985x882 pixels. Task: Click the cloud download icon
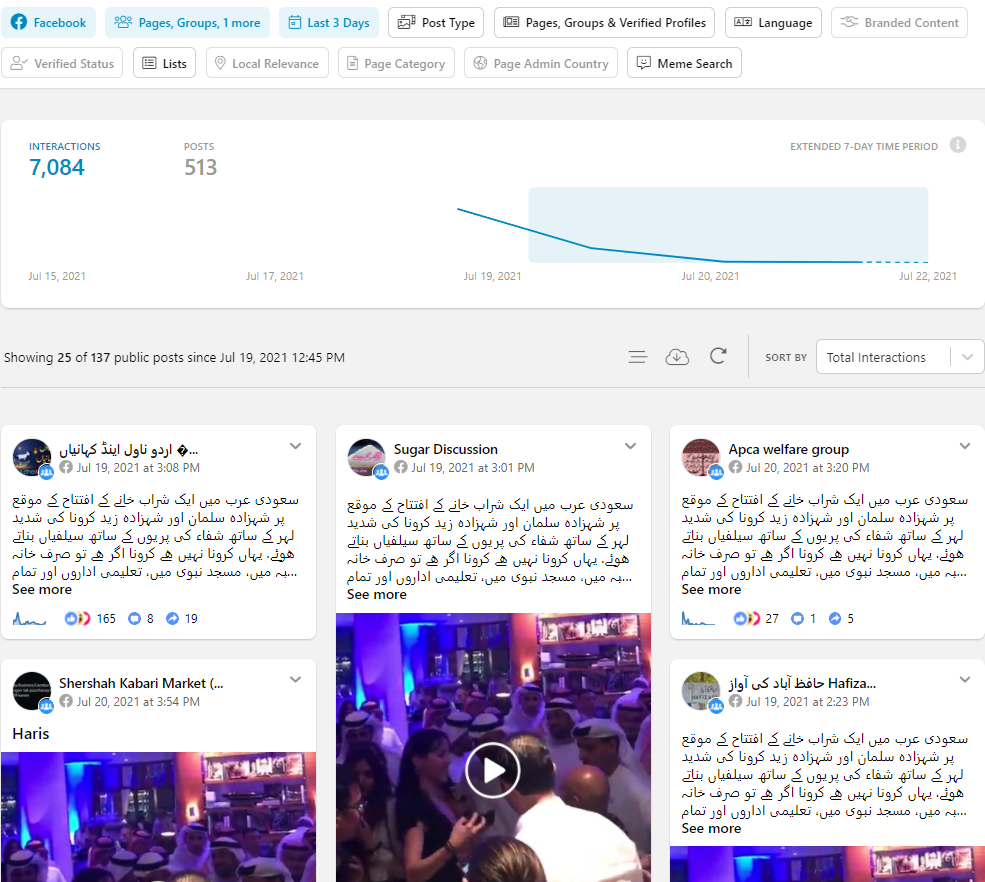[677, 357]
